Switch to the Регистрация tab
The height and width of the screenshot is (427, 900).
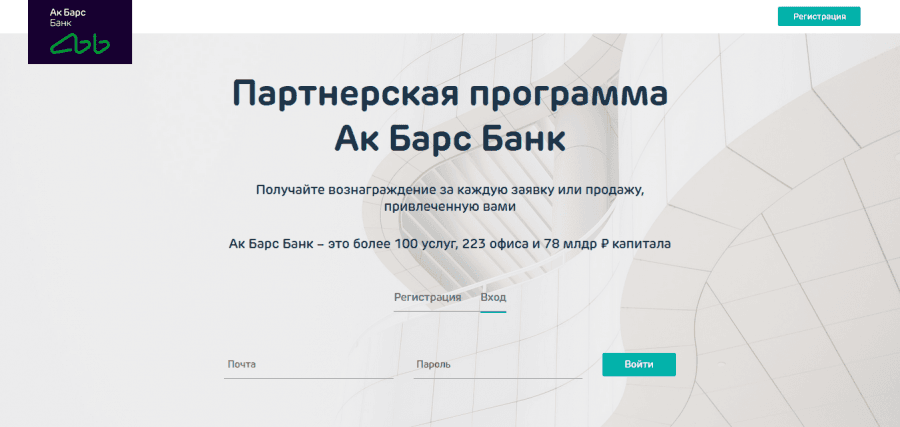[428, 297]
